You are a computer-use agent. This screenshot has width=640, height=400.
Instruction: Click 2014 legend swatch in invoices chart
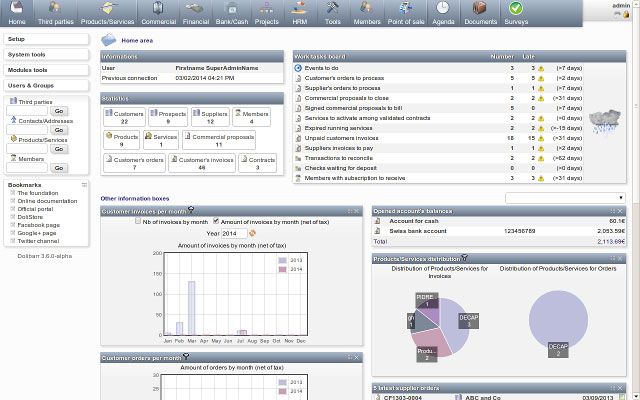pos(282,269)
